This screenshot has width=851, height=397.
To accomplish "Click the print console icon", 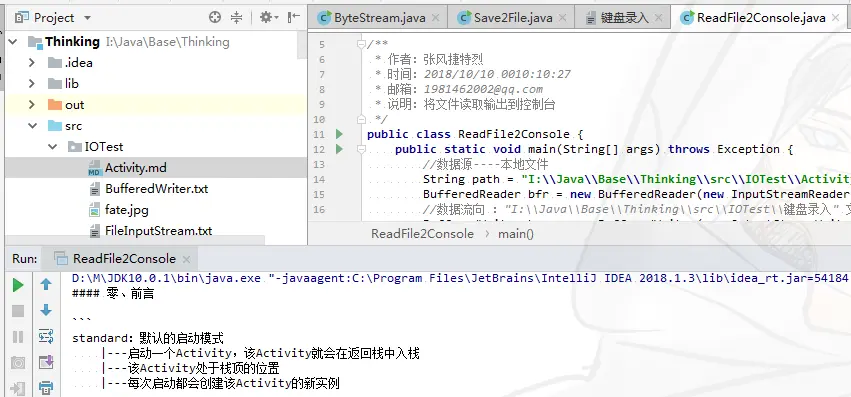I will pyautogui.click(x=46, y=388).
